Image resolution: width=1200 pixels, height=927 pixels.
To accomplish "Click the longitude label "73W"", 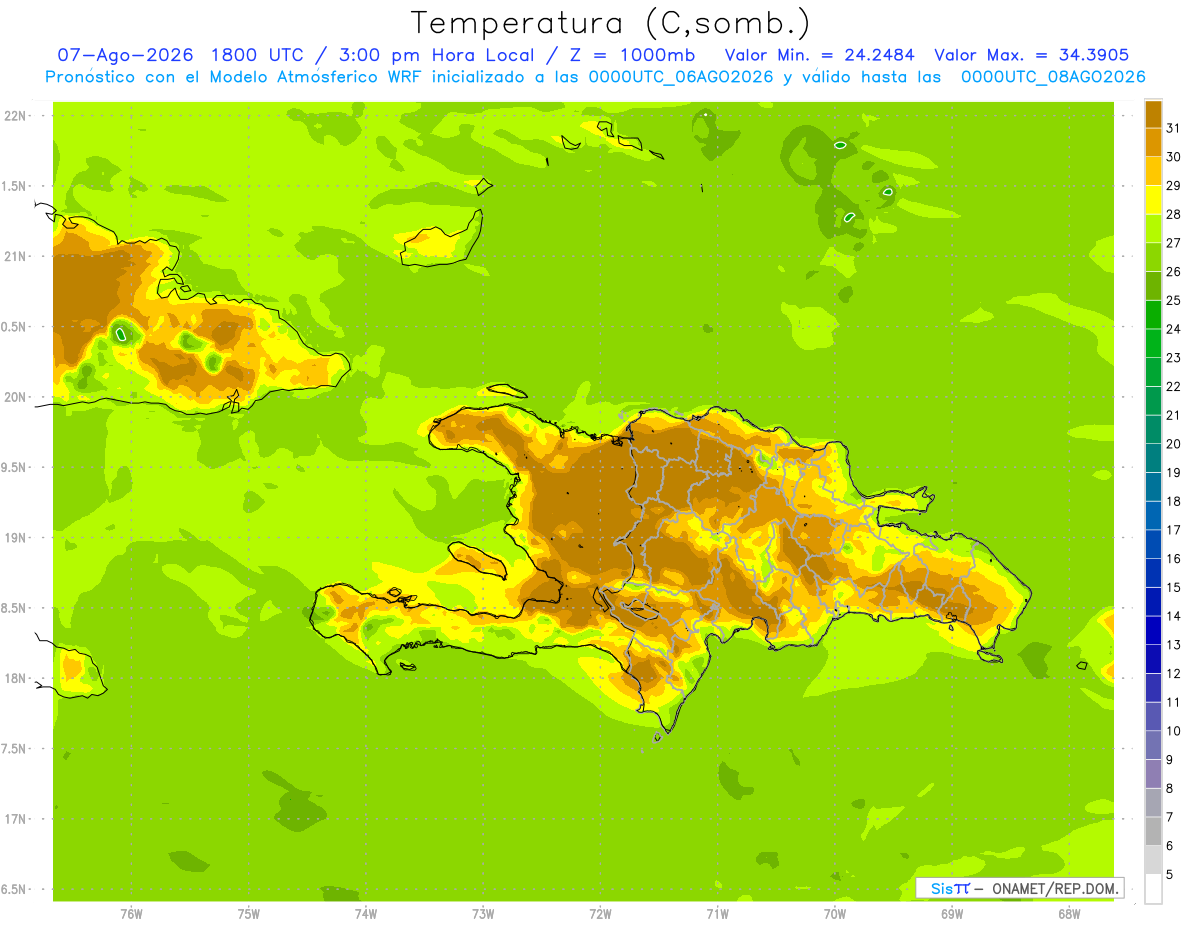I will coord(483,914).
